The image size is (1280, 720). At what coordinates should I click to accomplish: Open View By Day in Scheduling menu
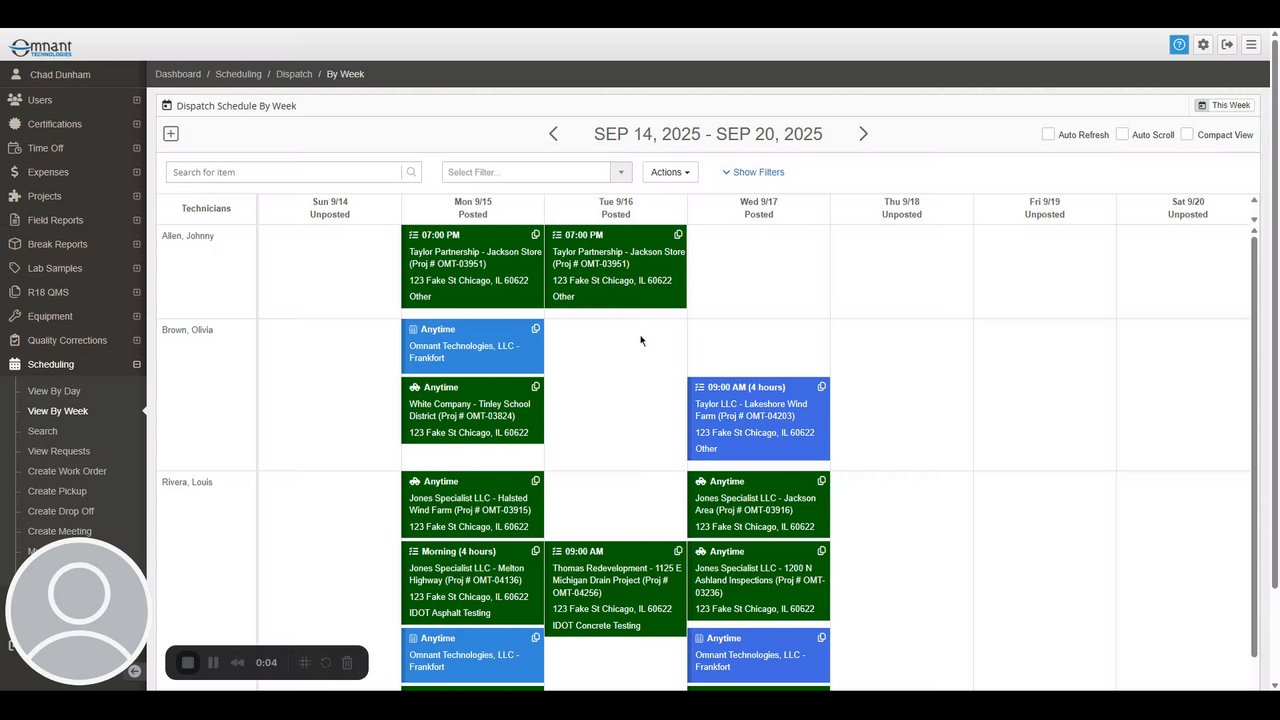[54, 391]
